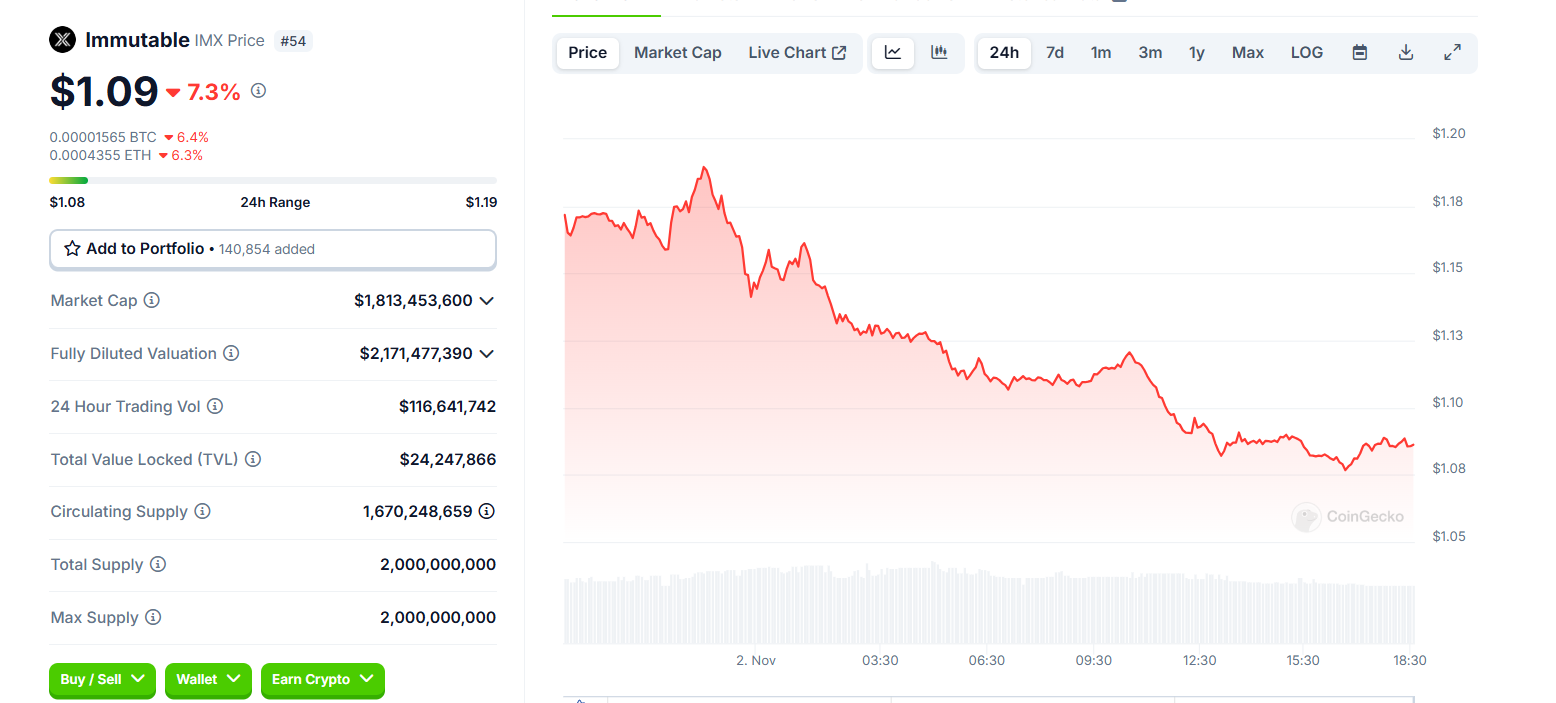This screenshot has width=1556, height=703.
Task: Open the calendar date range picker
Action: pos(1360,53)
